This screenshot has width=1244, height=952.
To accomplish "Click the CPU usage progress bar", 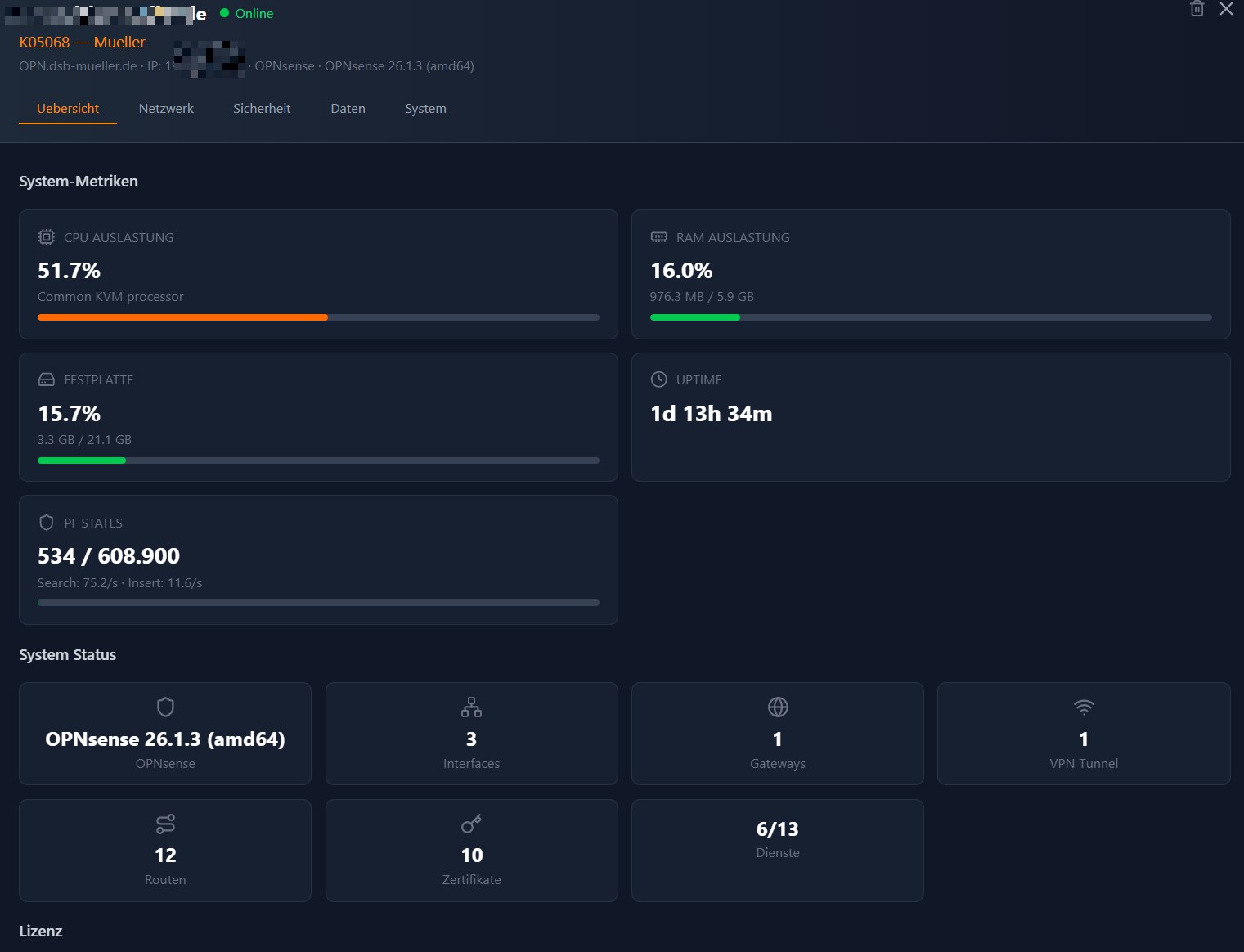I will pyautogui.click(x=318, y=317).
